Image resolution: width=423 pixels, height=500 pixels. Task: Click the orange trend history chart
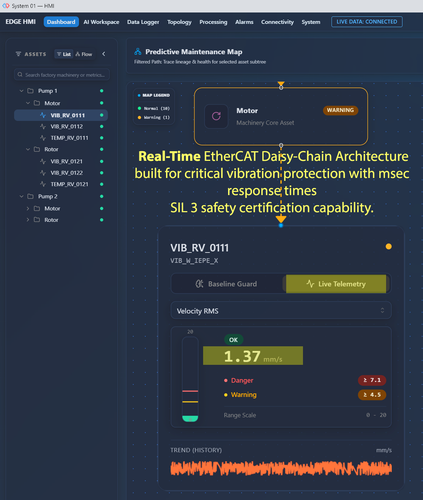tap(281, 468)
